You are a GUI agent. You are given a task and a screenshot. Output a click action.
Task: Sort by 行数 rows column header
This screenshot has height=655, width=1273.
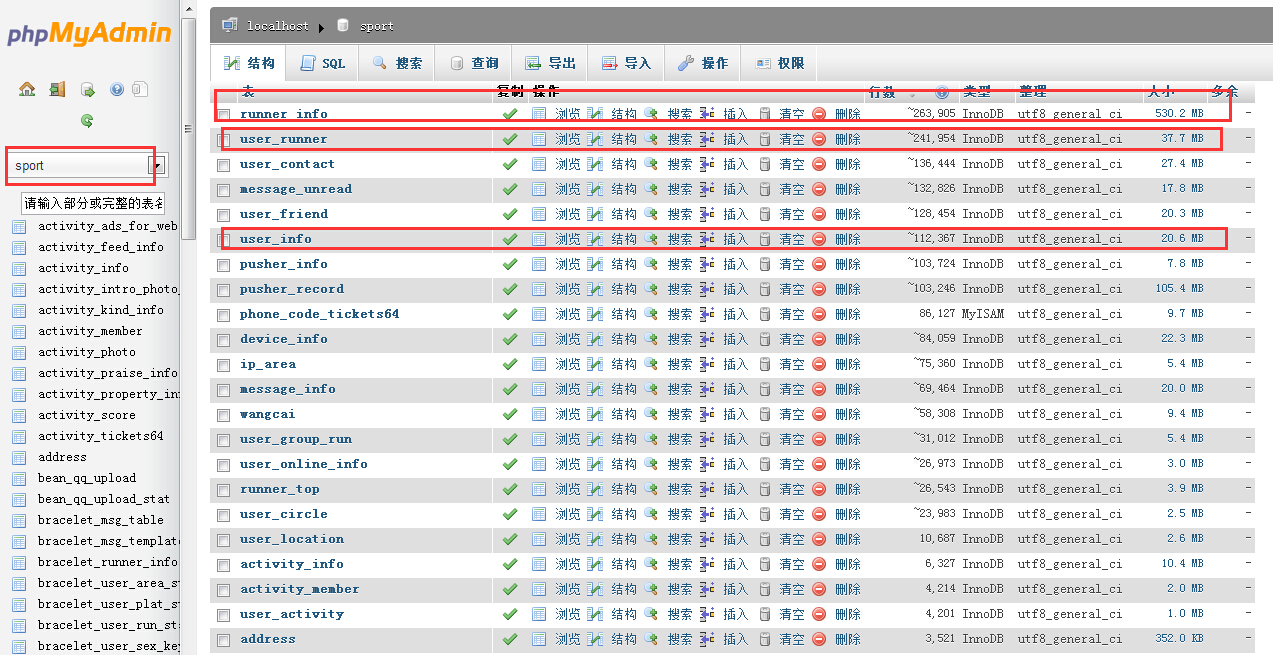(x=882, y=92)
